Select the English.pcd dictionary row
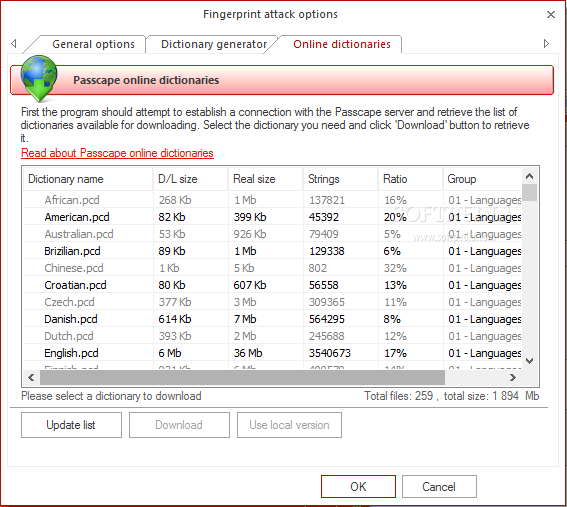 [272, 353]
